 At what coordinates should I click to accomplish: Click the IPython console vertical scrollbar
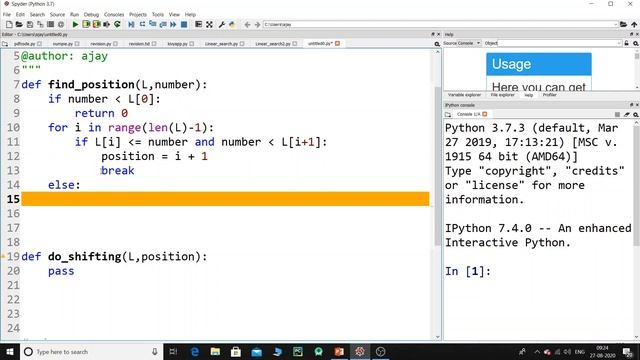(636, 186)
